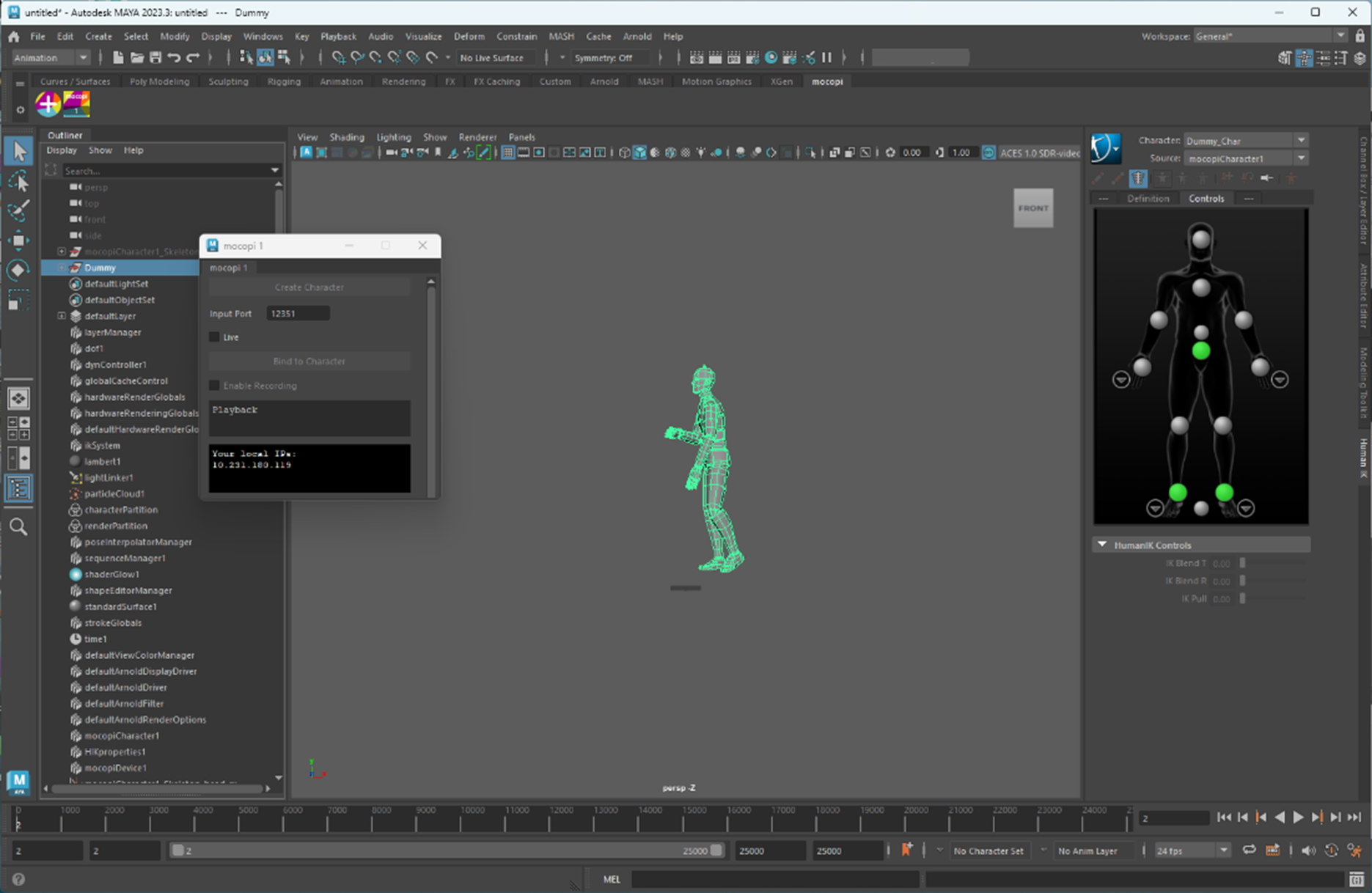The image size is (1372, 893).
Task: Click the IK Blend T slider
Action: pos(1272,563)
